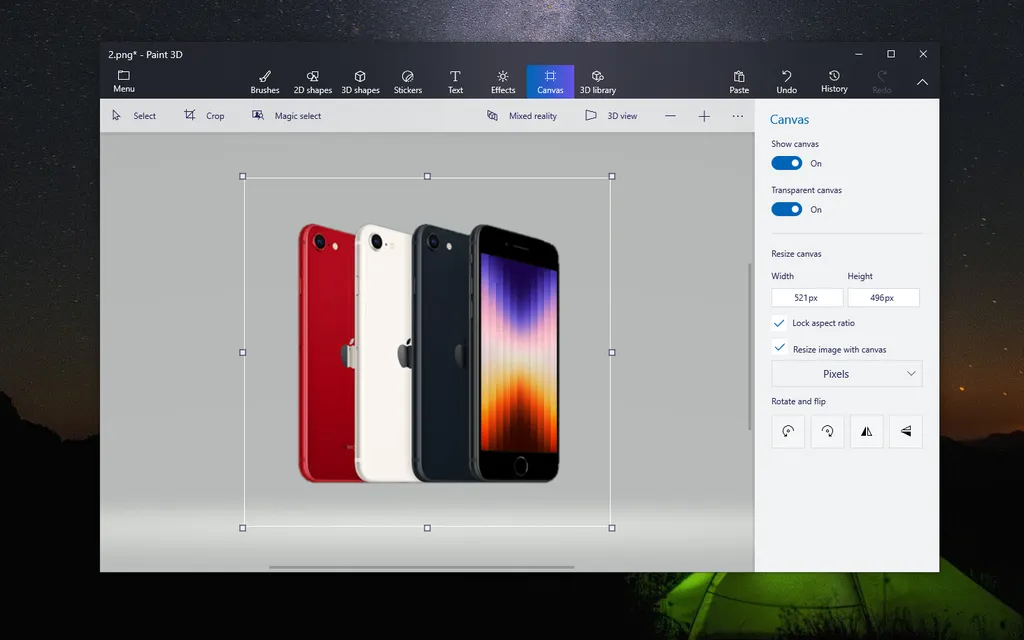This screenshot has width=1024, height=640.
Task: Open the Menu folder button
Action: (x=124, y=81)
